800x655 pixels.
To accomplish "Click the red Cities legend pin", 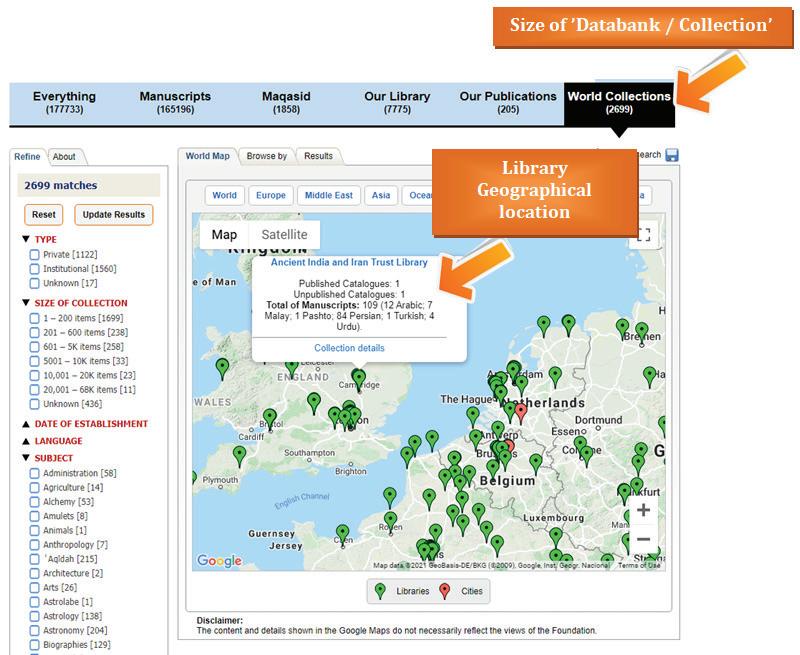I will [x=445, y=591].
